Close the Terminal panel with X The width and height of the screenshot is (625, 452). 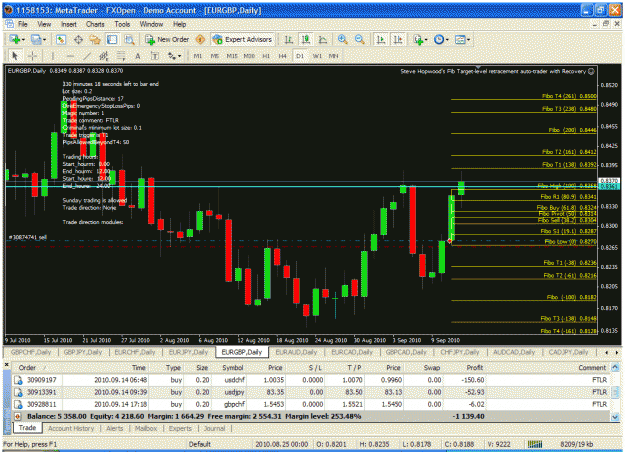6,364
